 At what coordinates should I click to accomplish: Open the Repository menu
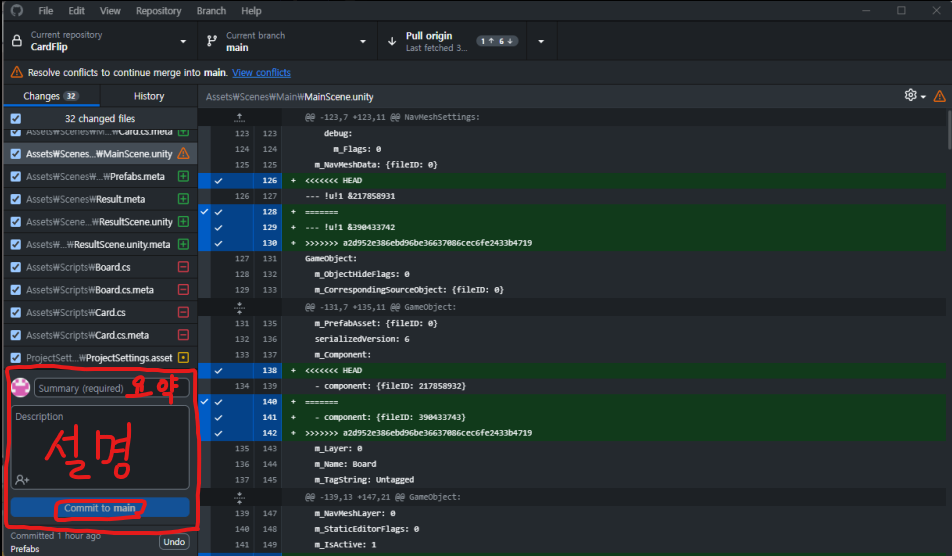pyautogui.click(x=158, y=11)
